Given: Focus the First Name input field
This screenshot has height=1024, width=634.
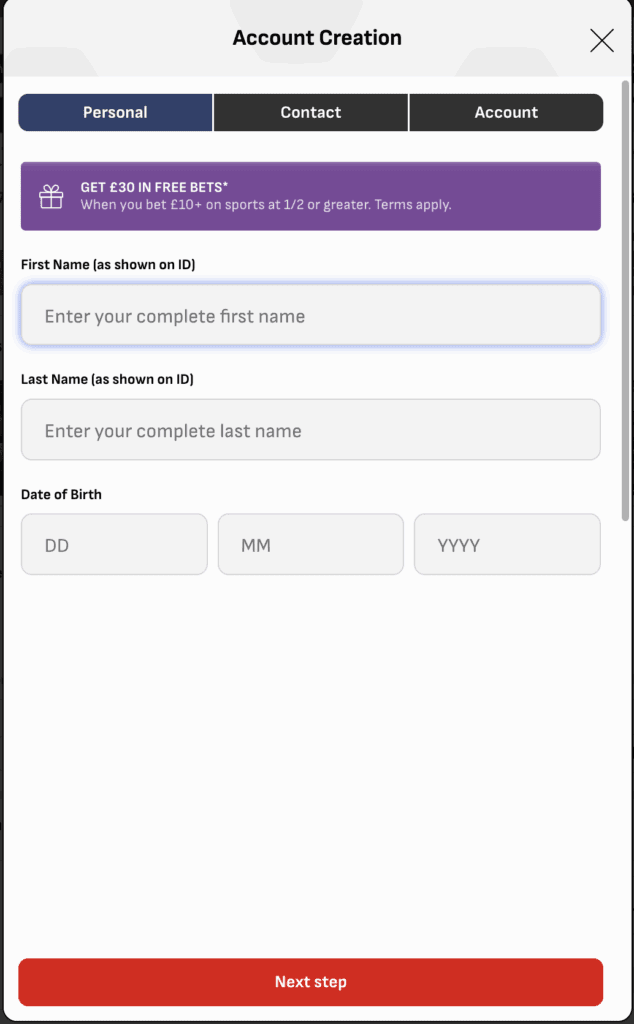Looking at the screenshot, I should click(311, 315).
